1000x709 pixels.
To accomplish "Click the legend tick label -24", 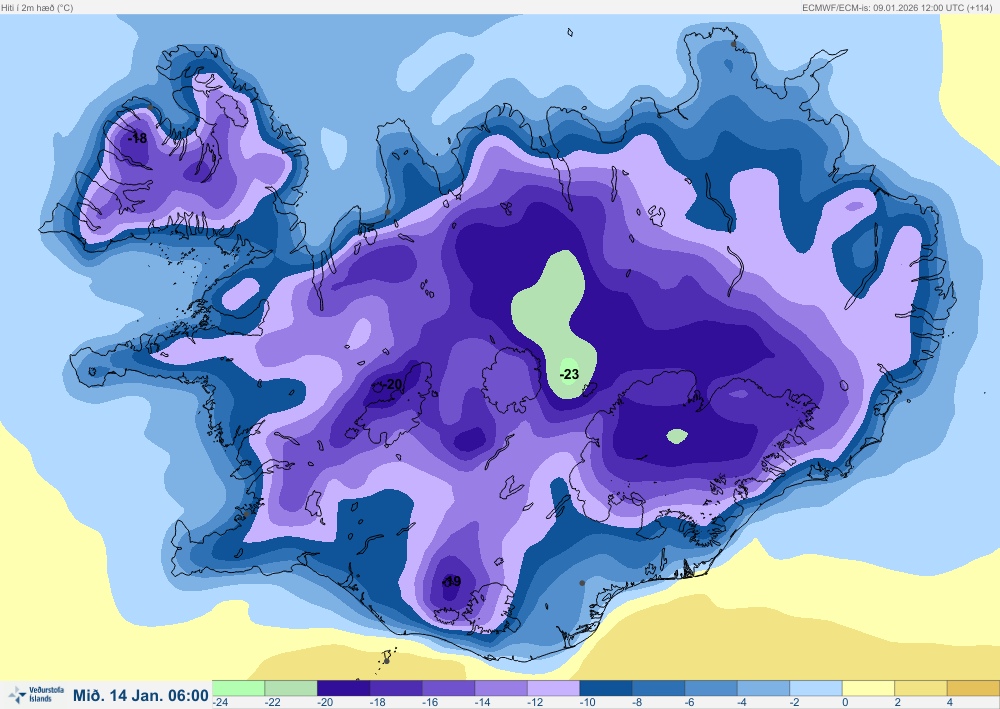I will [221, 702].
